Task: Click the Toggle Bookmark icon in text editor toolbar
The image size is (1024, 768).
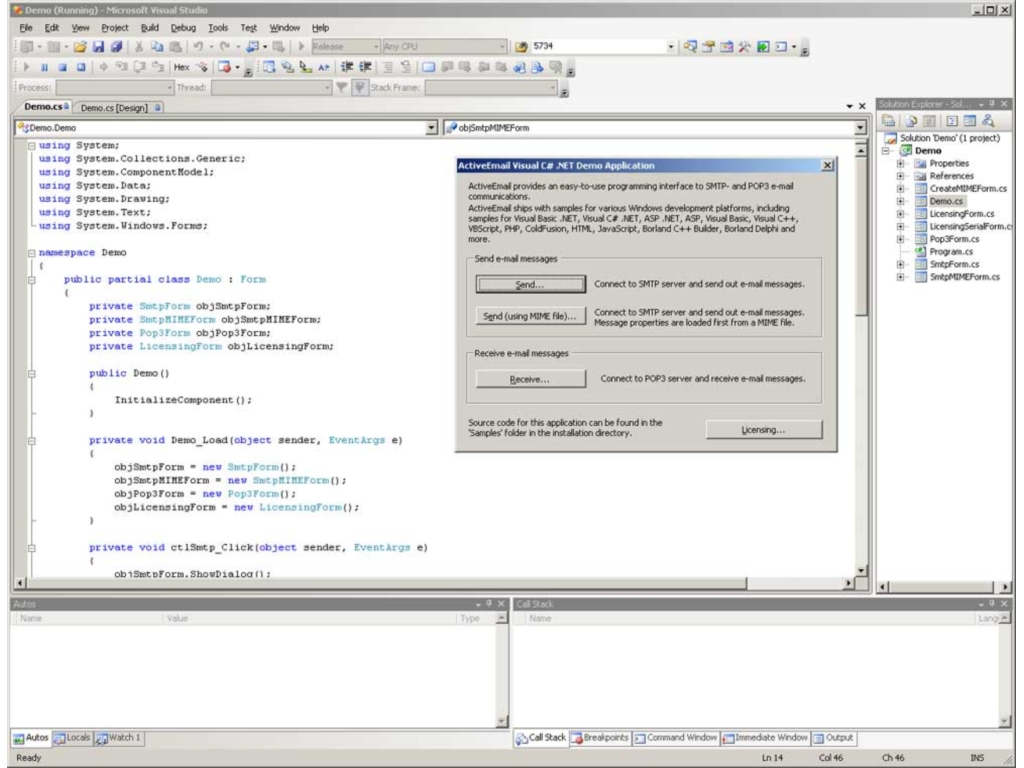Action: (x=426, y=67)
